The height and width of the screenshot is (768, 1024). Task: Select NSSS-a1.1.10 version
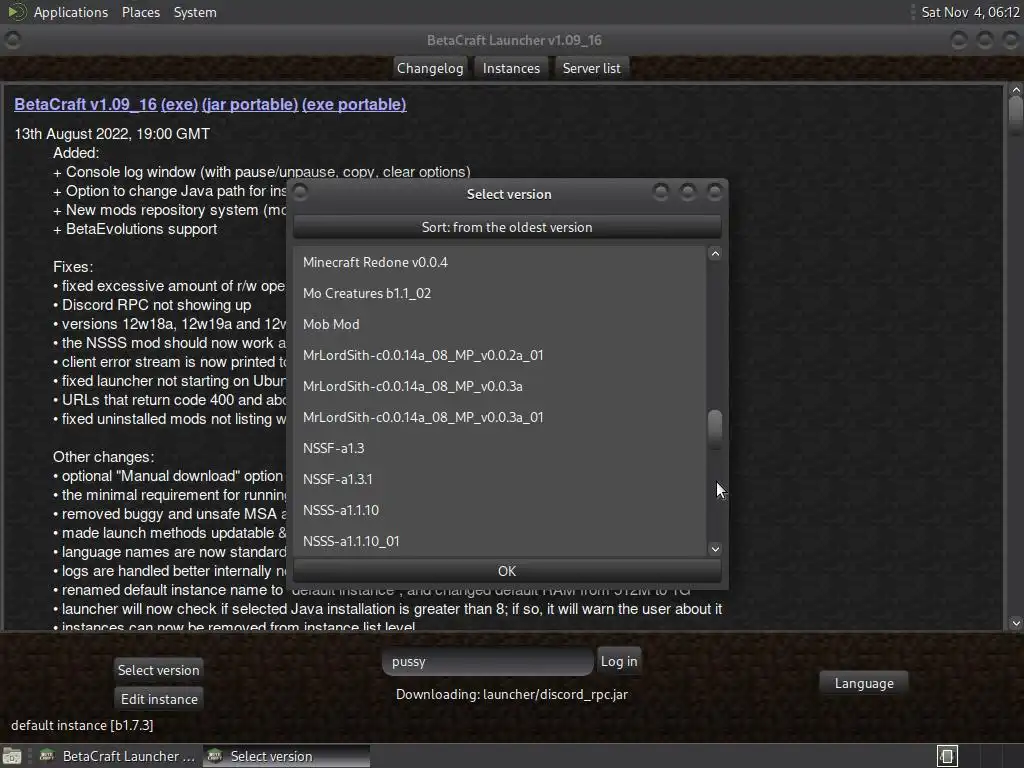pyautogui.click(x=500, y=511)
